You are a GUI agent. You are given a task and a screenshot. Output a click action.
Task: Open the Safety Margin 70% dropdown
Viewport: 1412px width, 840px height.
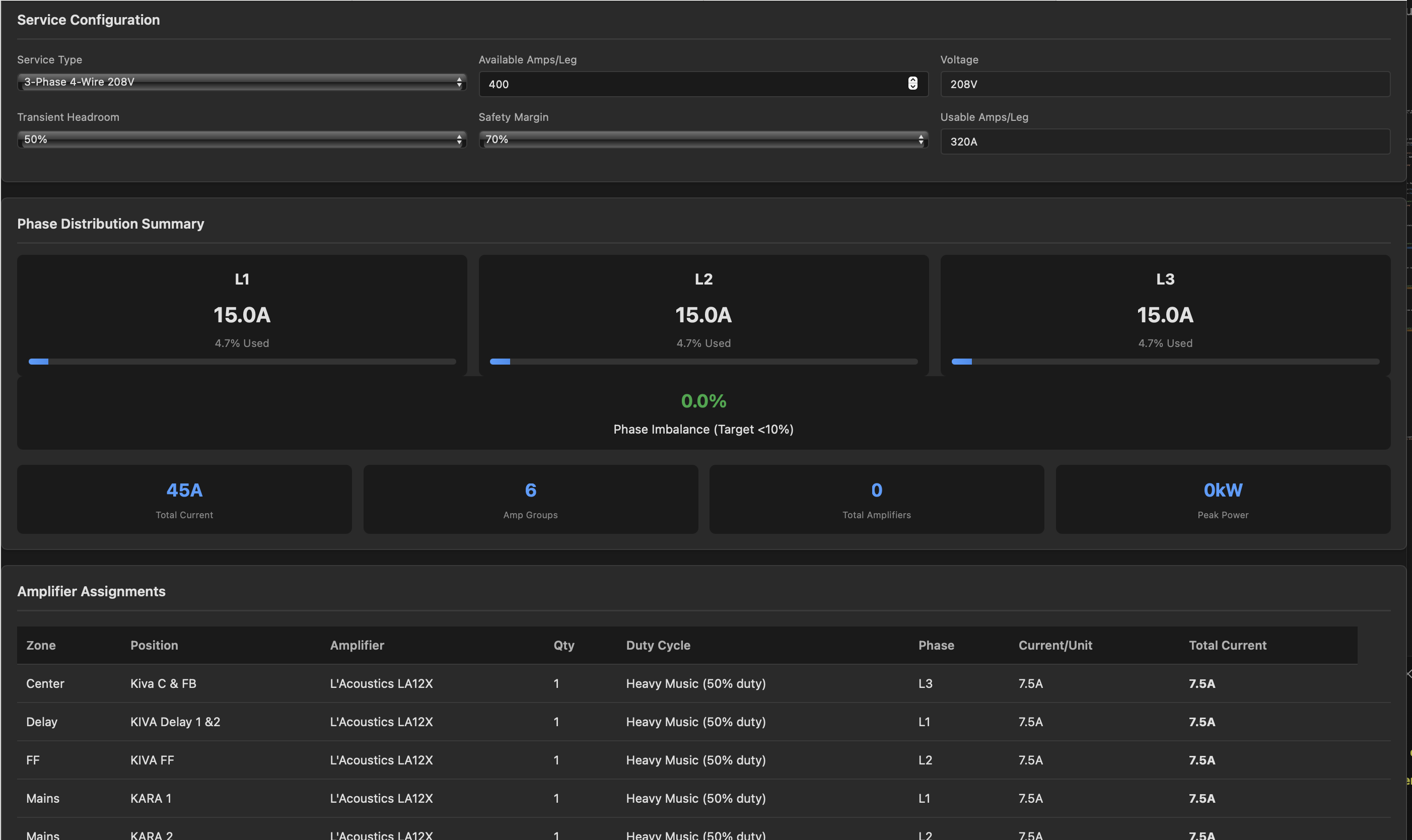[703, 139]
